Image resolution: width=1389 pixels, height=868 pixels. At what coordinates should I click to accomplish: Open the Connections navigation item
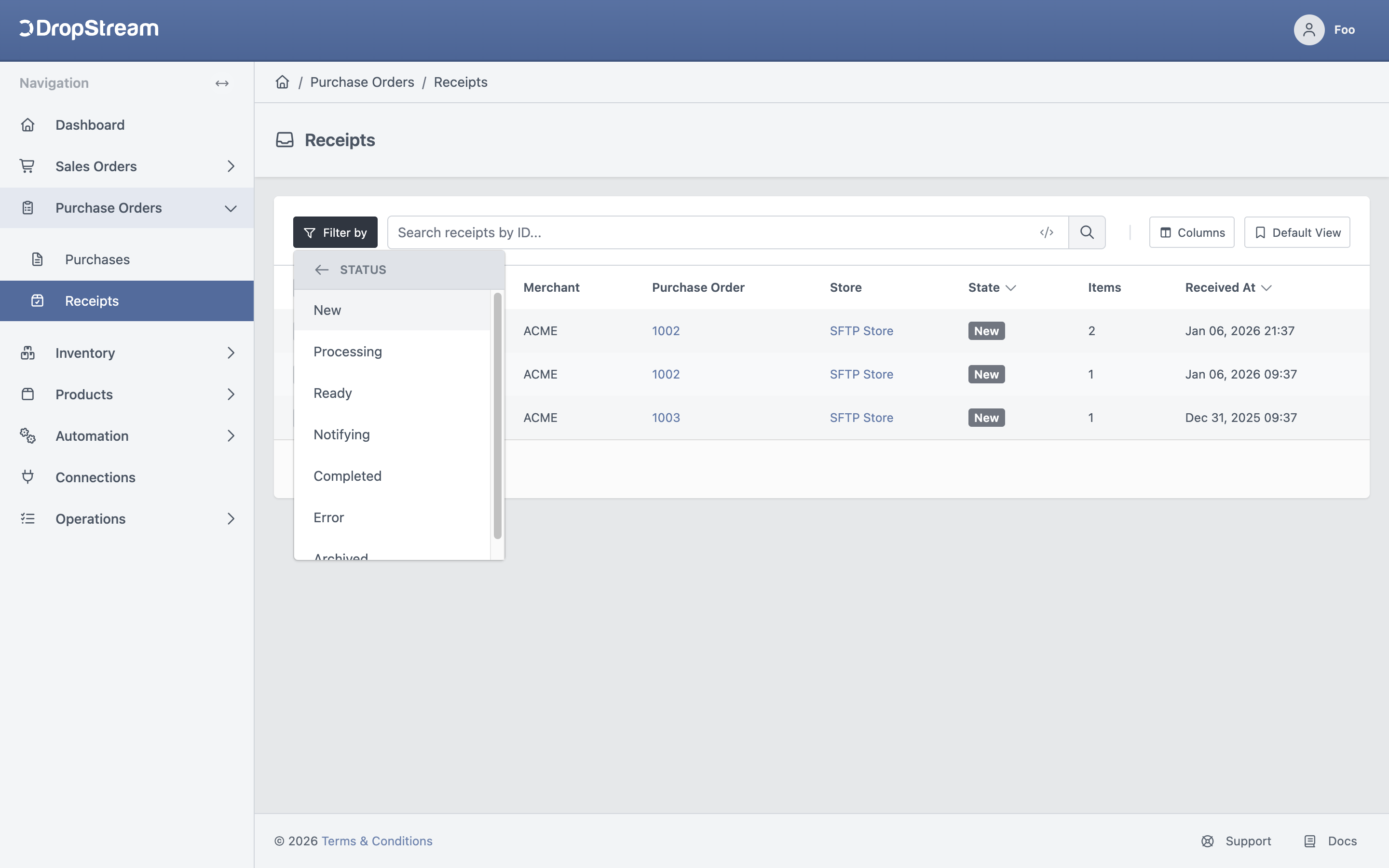127,477
